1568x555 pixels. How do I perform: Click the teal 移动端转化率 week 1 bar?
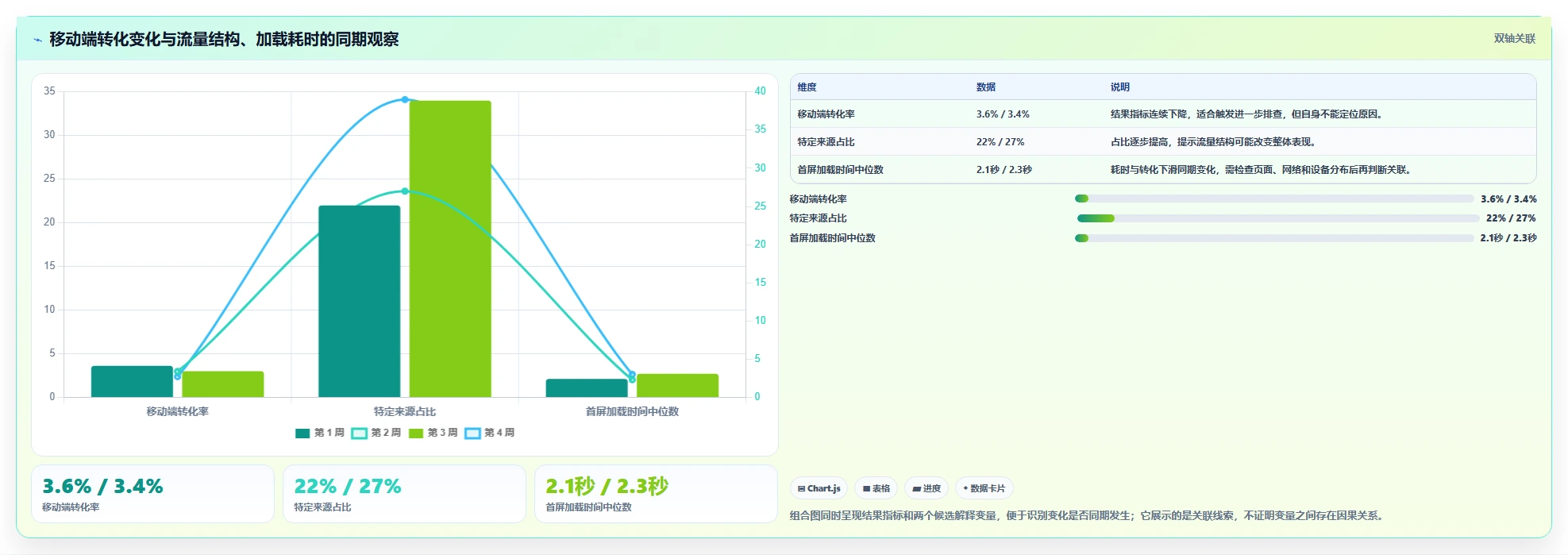(132, 381)
